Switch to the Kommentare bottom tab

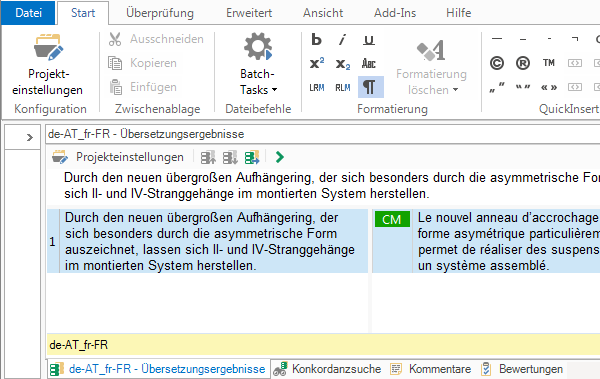(430, 369)
